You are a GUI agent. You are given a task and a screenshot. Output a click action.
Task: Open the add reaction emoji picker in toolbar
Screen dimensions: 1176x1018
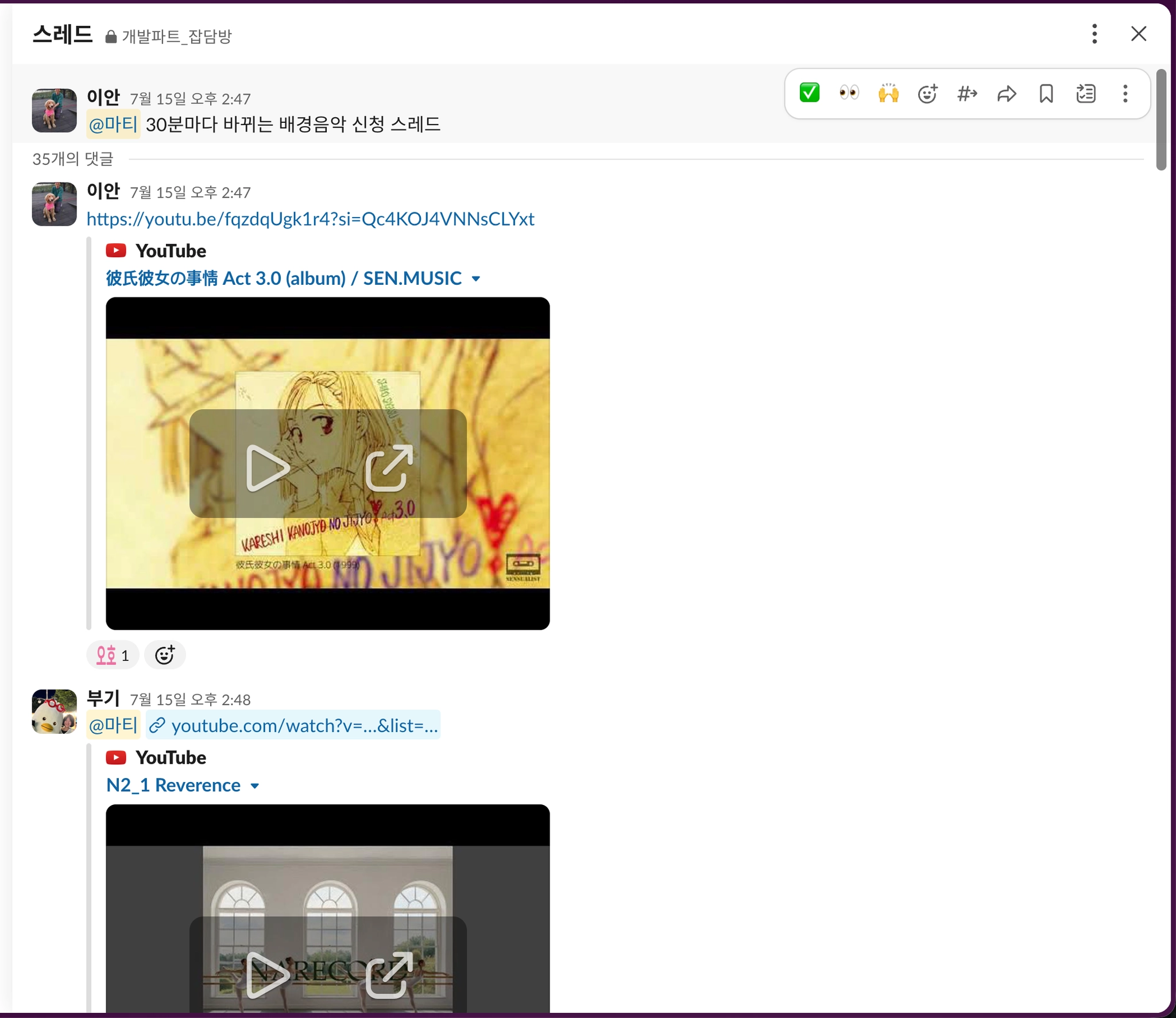pos(927,93)
